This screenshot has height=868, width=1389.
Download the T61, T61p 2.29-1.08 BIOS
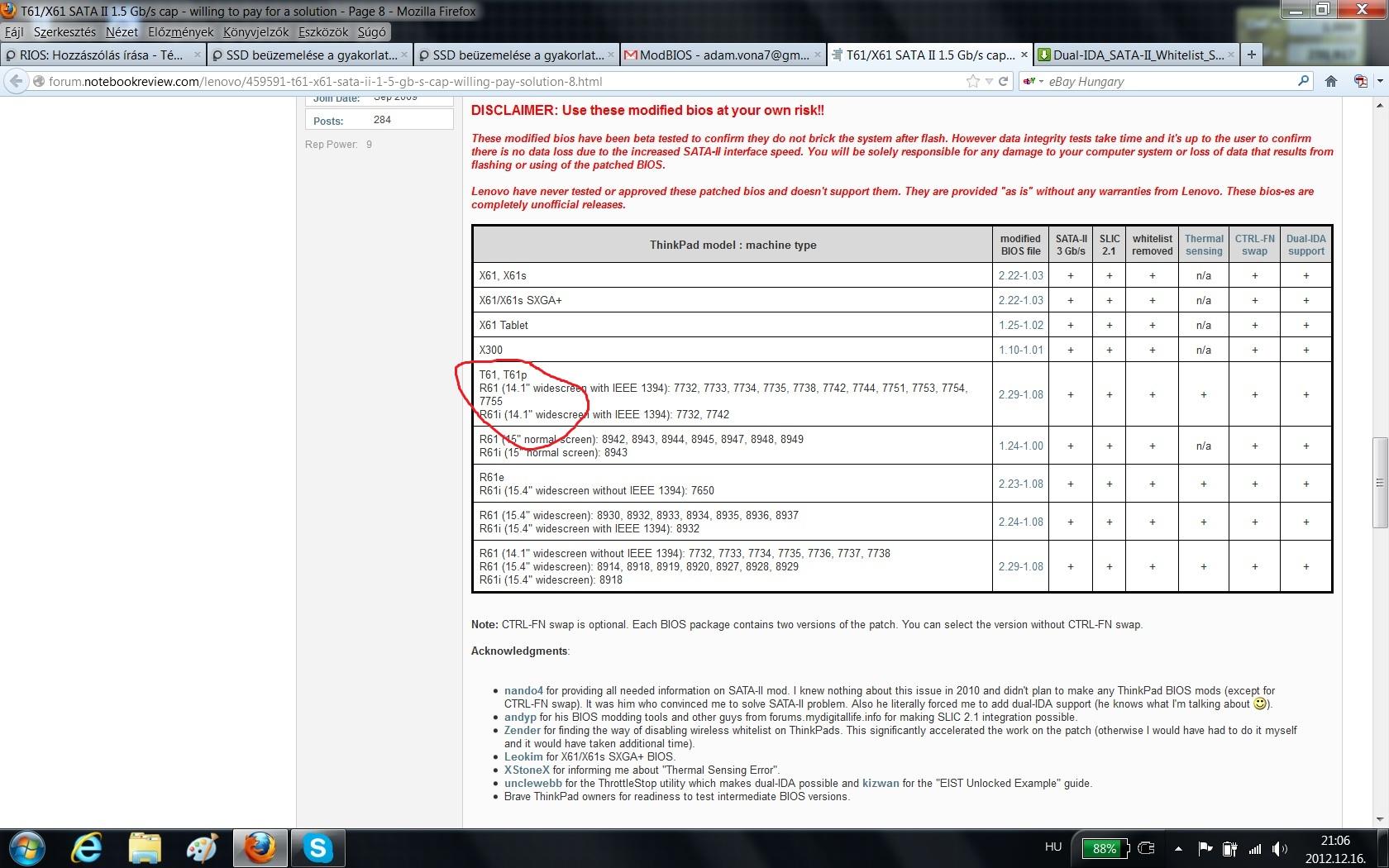click(x=1020, y=394)
